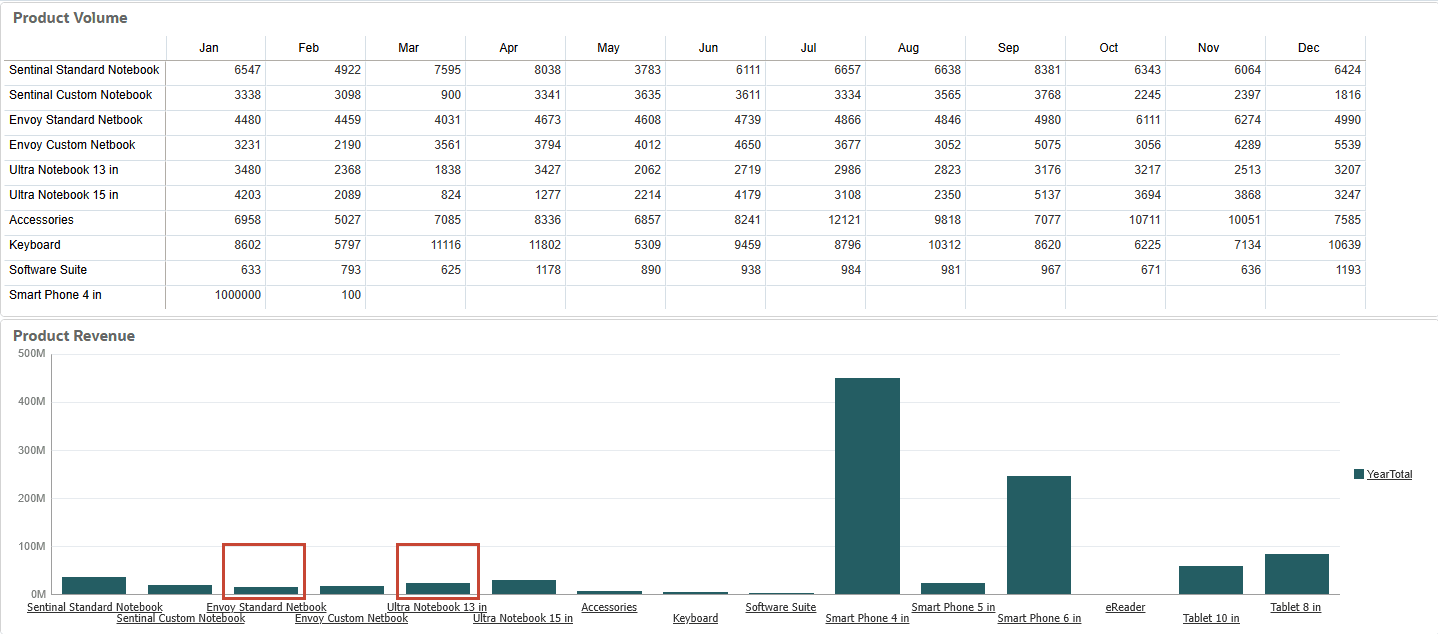Select the Tablet 8 in link
This screenshot has width=1438, height=634.
pos(1294,607)
